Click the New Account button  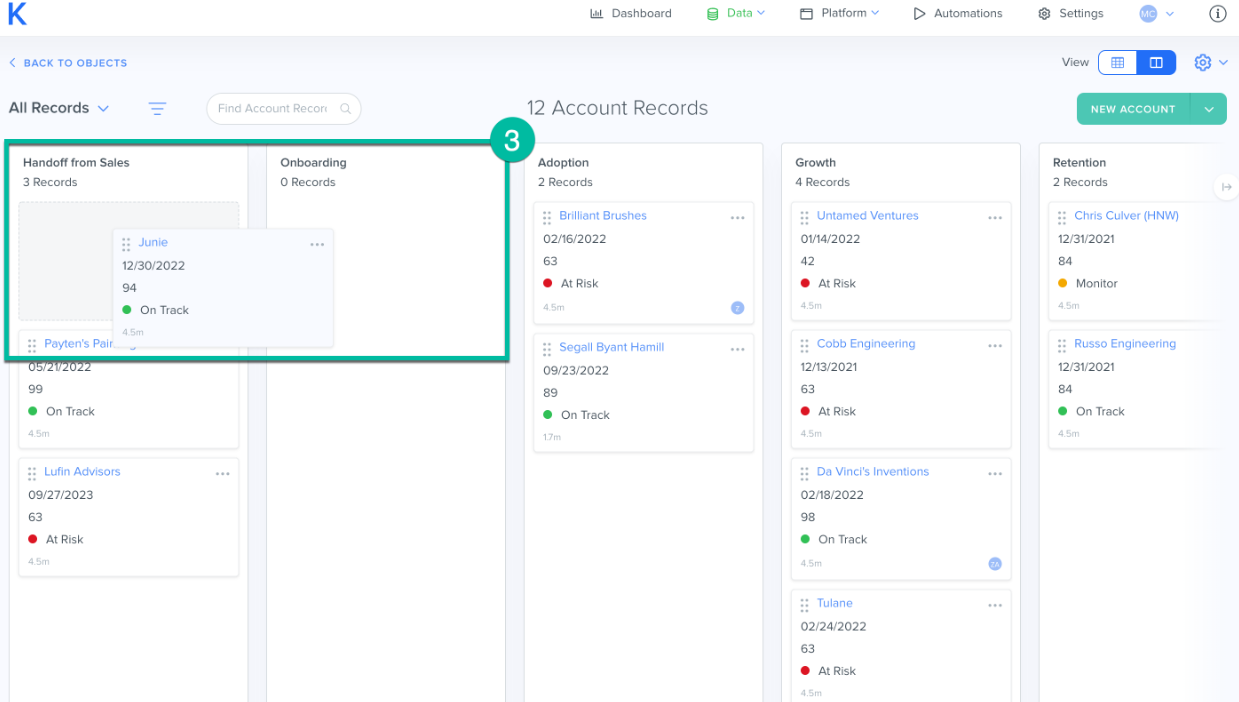pos(1133,109)
